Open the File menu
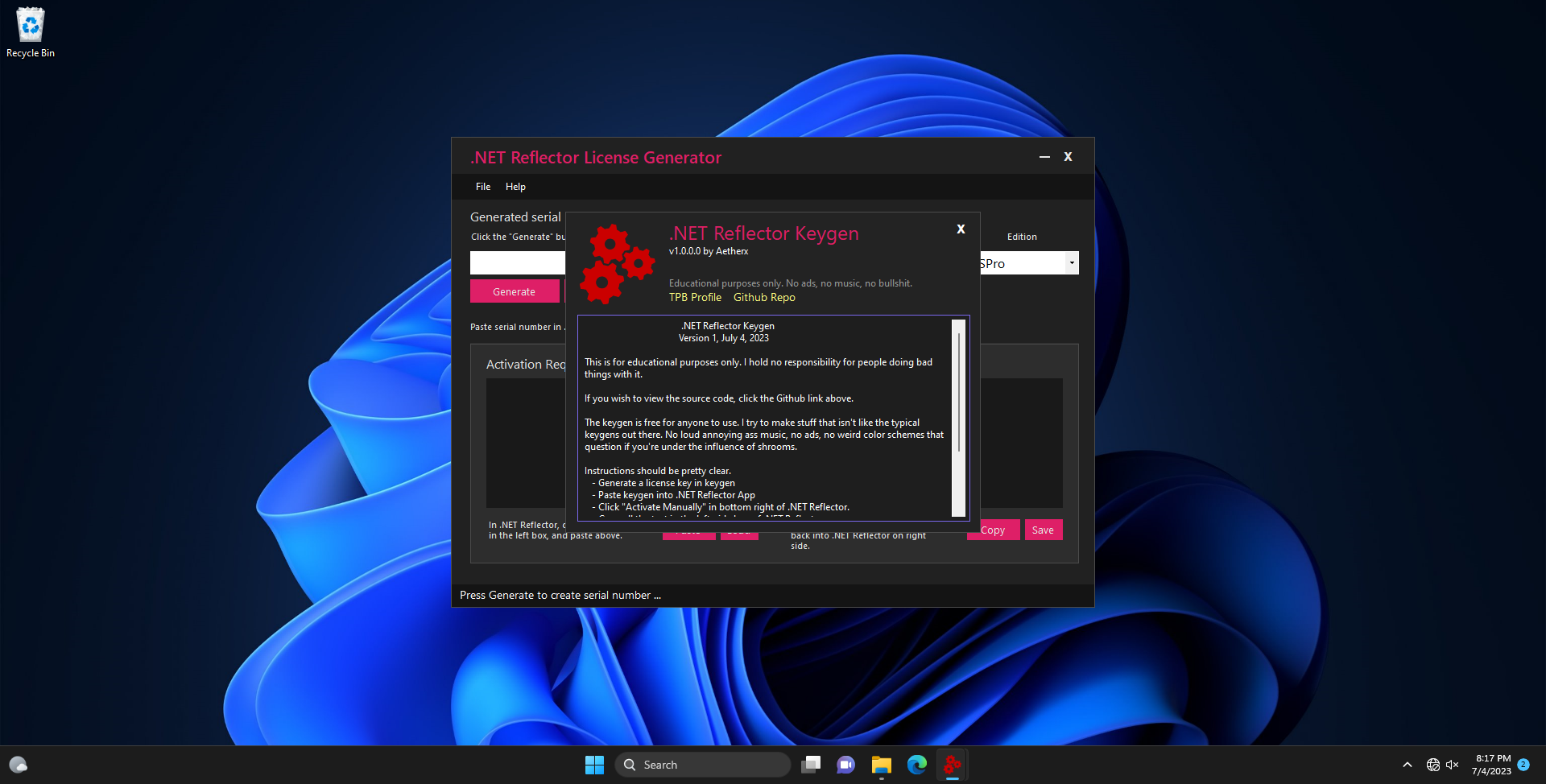The image size is (1546, 784). pyautogui.click(x=483, y=187)
